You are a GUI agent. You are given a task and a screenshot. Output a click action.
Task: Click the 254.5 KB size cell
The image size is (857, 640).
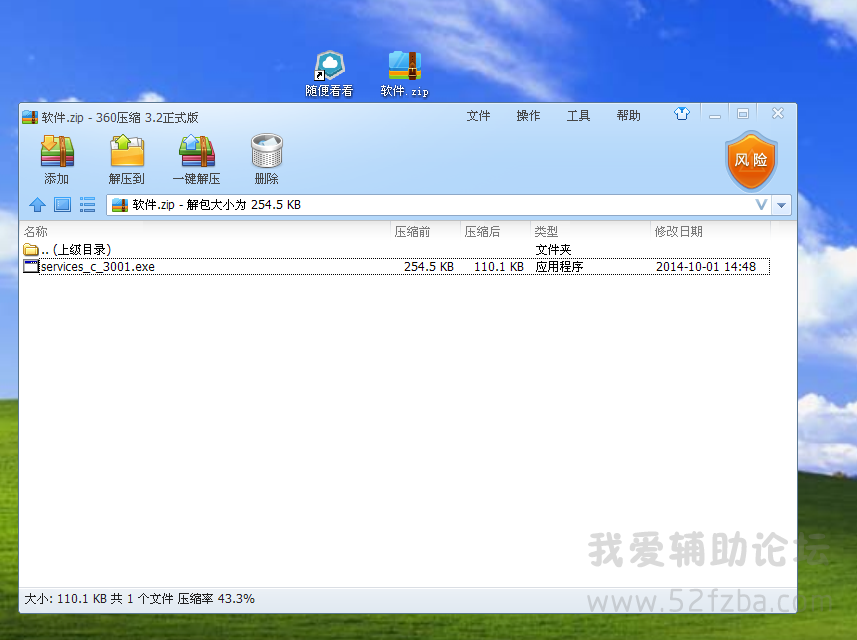pyautogui.click(x=429, y=267)
